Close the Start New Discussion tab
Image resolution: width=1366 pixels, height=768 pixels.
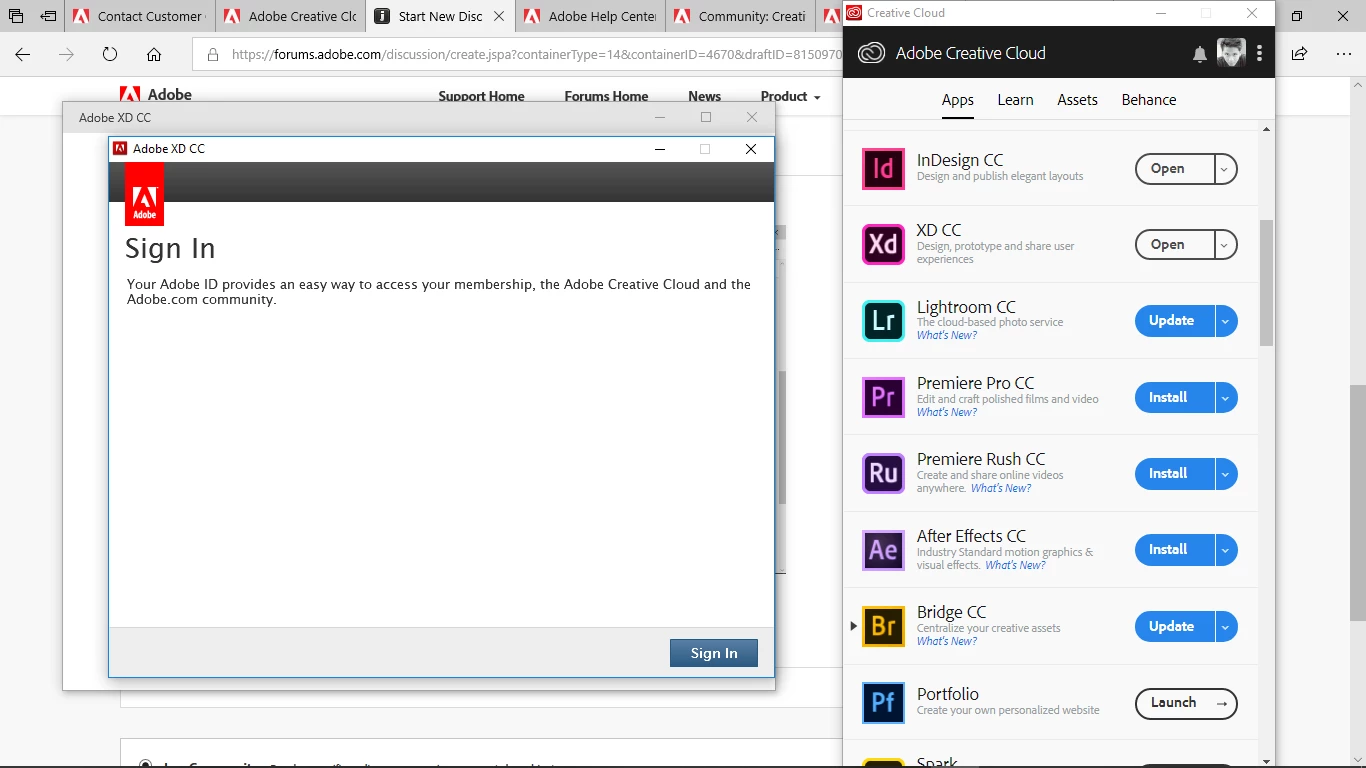(x=499, y=16)
